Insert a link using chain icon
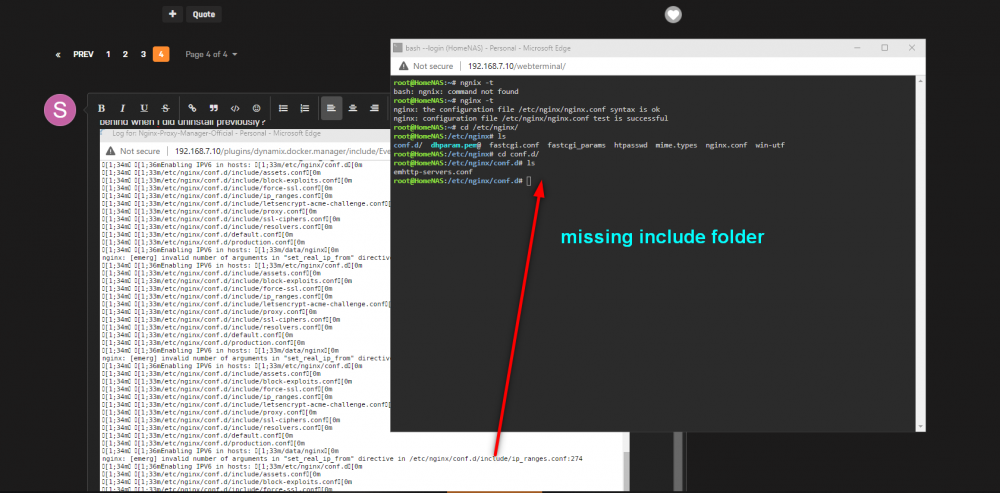 click(192, 108)
